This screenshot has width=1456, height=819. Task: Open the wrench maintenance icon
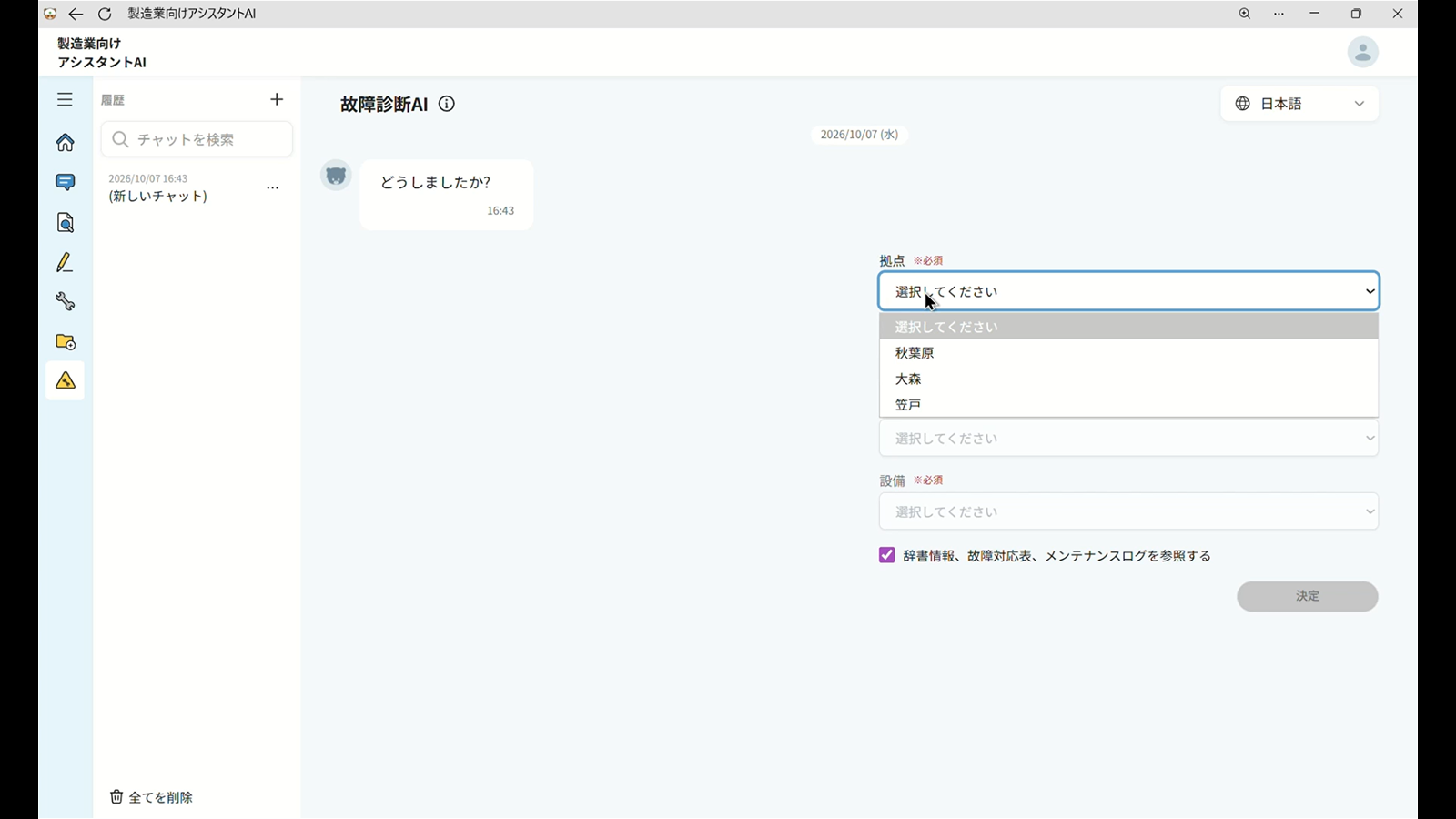[x=65, y=302]
